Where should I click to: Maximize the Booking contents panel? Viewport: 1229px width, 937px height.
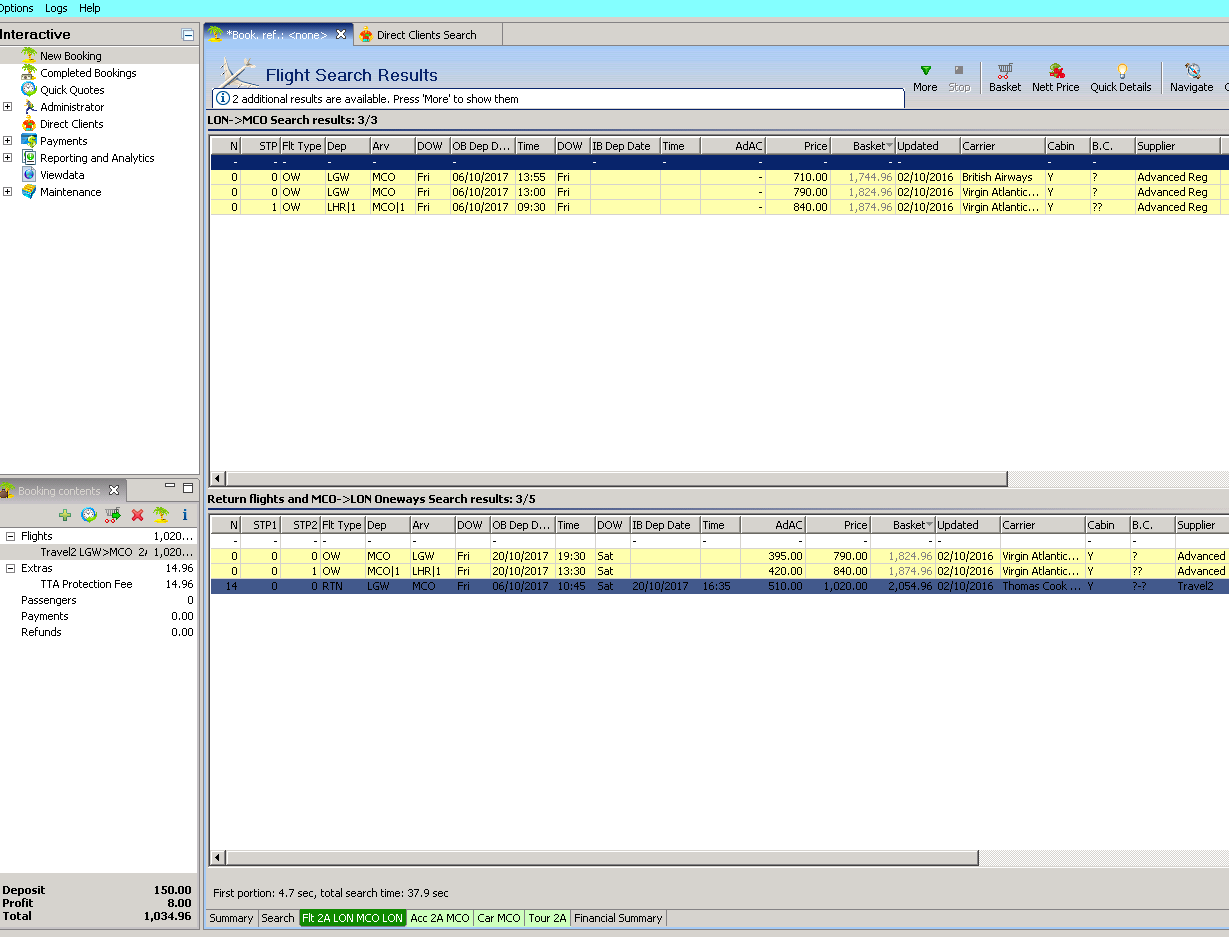[x=187, y=488]
